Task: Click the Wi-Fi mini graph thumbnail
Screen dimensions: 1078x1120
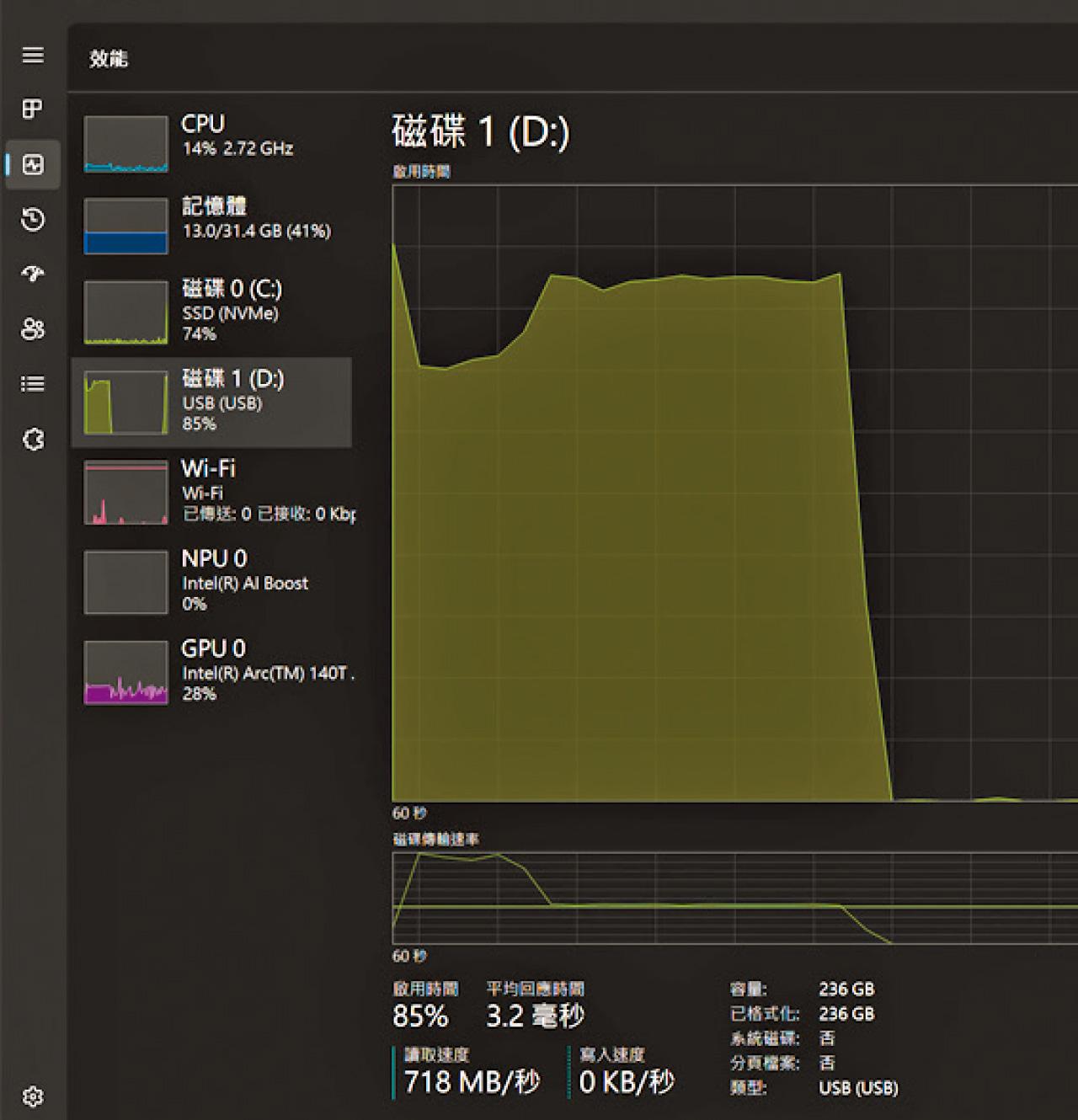Action: tap(125, 493)
